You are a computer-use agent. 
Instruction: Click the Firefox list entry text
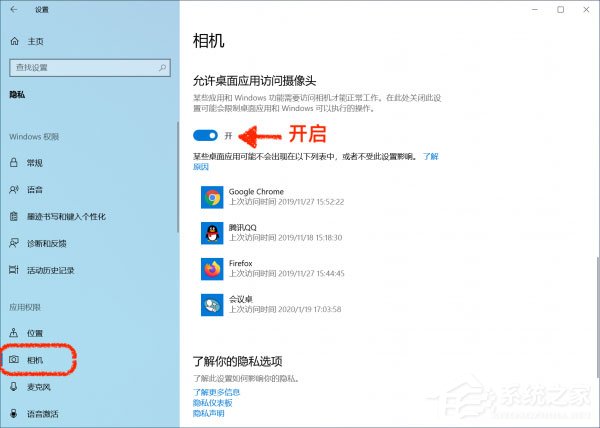(241, 263)
